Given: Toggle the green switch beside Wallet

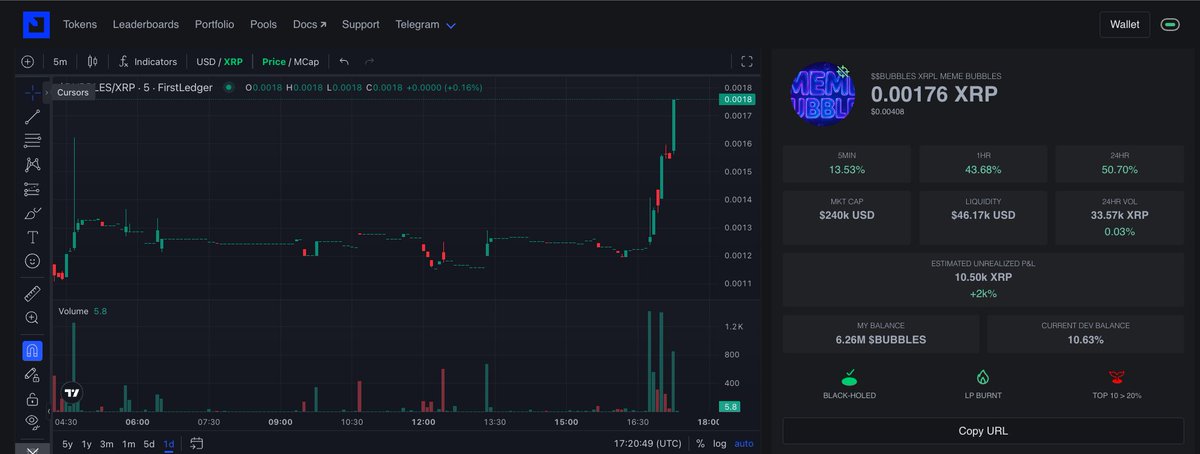Looking at the screenshot, I should coord(1169,24).
